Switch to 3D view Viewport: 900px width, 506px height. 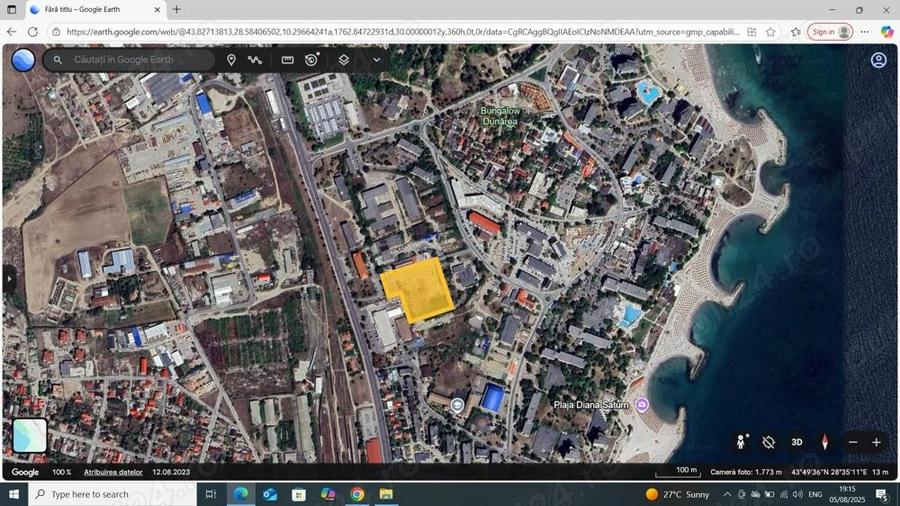pos(797,442)
